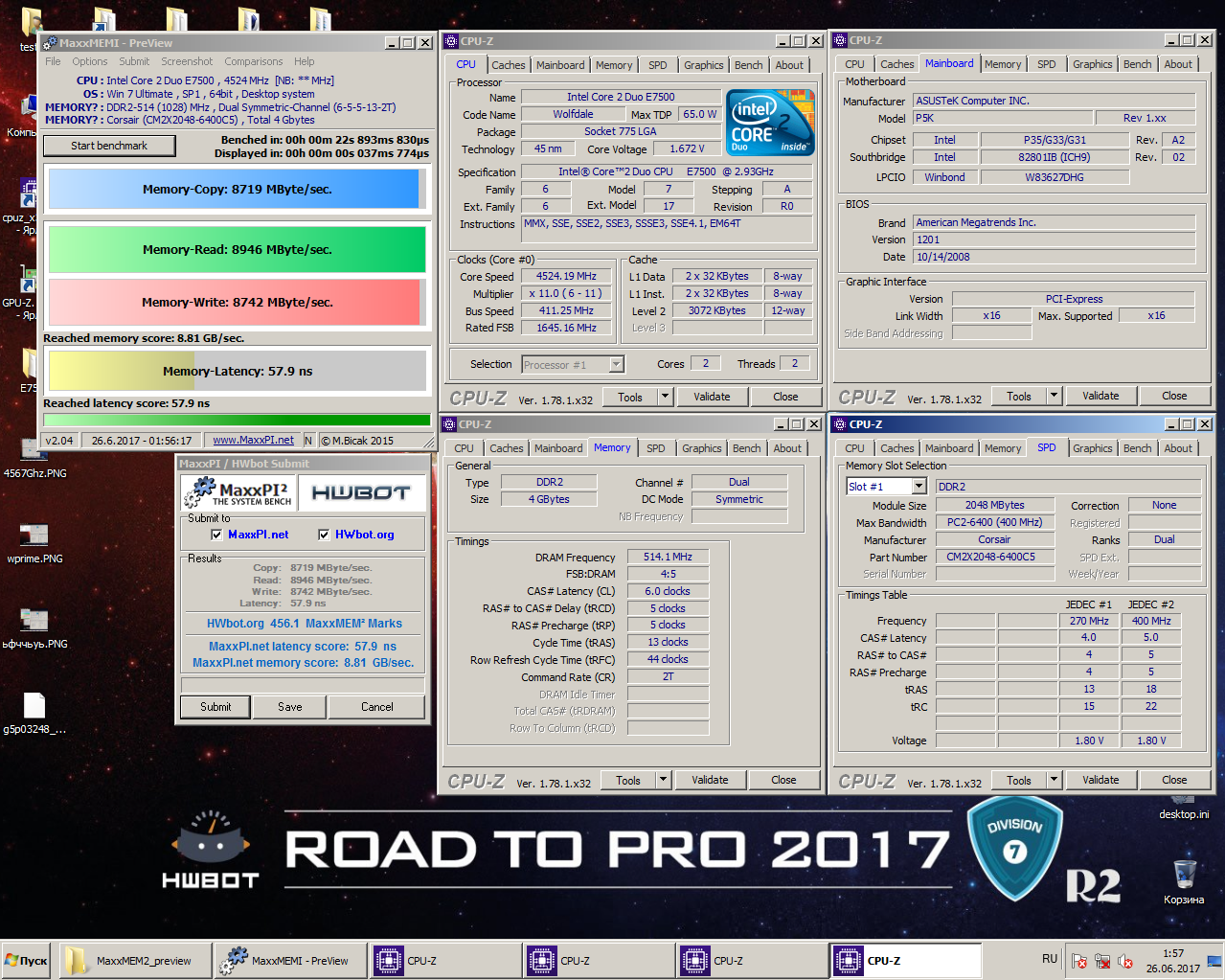Click the Memory-Latency 57.9 ns bar
This screenshot has width=1225, height=980.
pos(237,371)
